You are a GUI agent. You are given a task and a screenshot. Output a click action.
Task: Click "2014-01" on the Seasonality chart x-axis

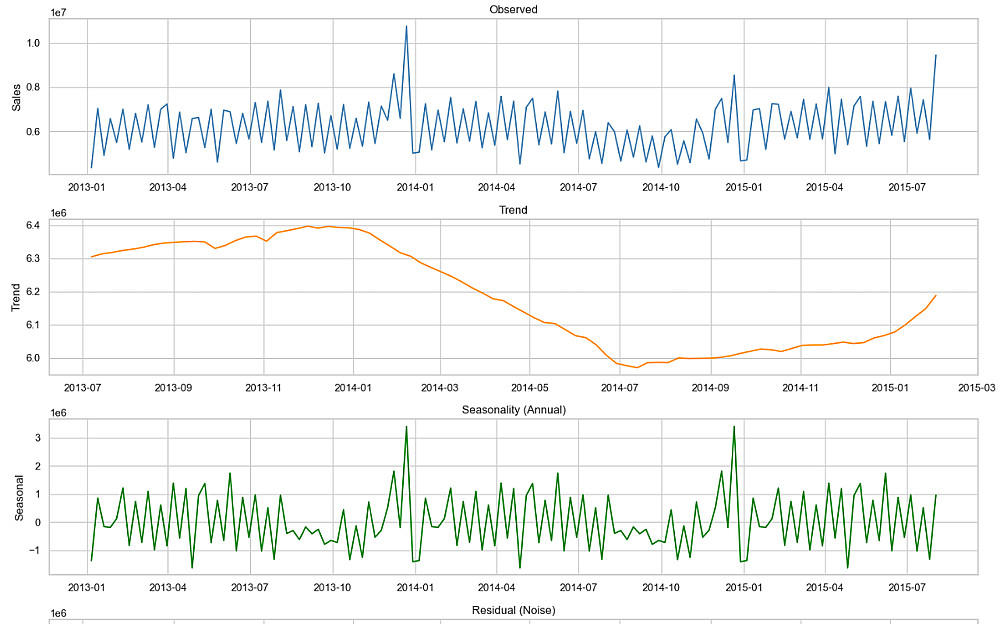coord(415,588)
